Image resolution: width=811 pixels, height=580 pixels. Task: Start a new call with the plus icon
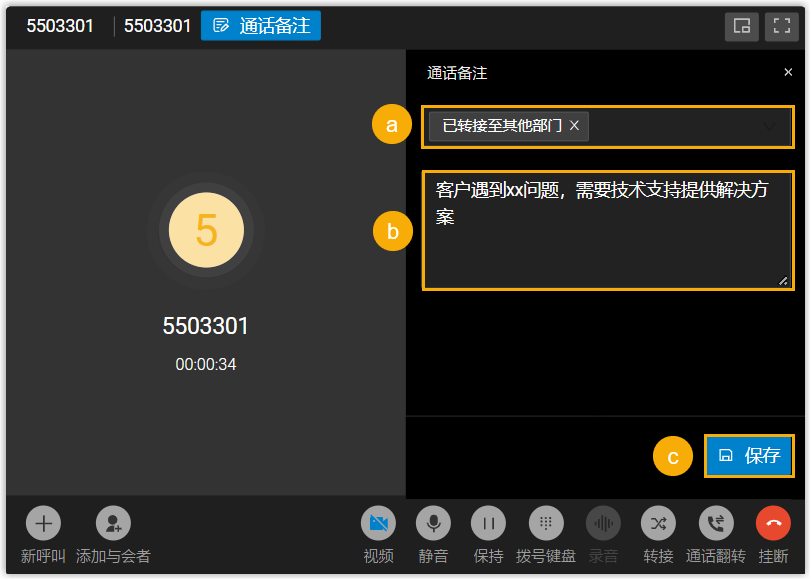43,523
